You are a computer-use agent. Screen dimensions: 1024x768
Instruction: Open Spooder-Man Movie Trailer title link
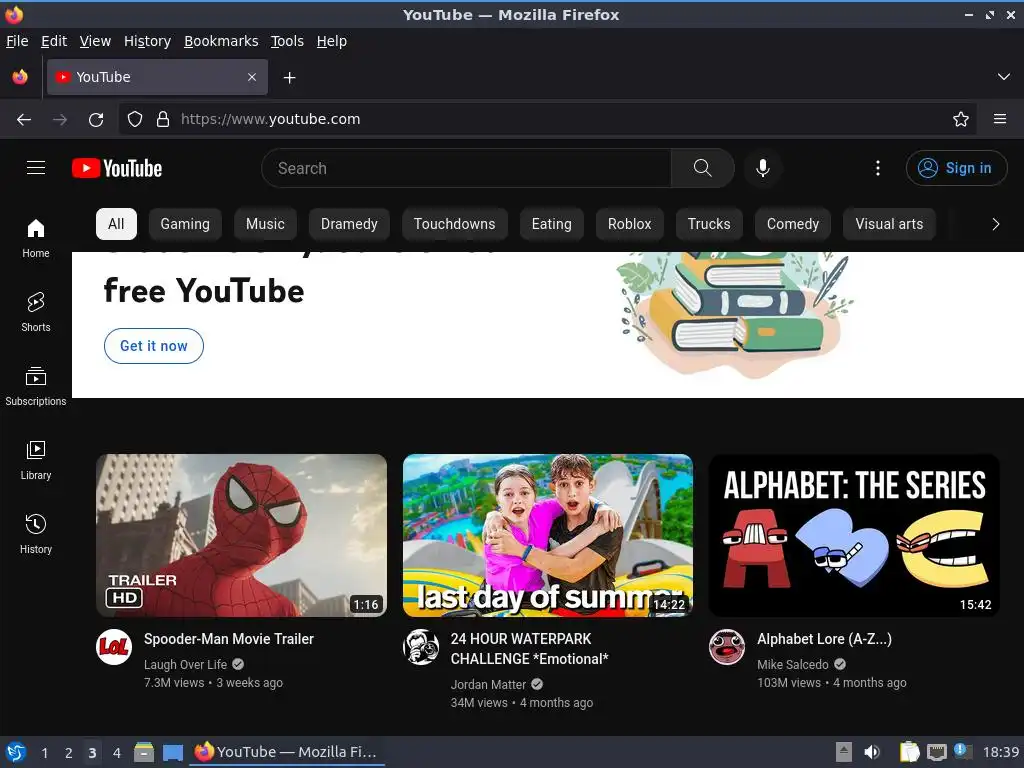click(x=229, y=639)
